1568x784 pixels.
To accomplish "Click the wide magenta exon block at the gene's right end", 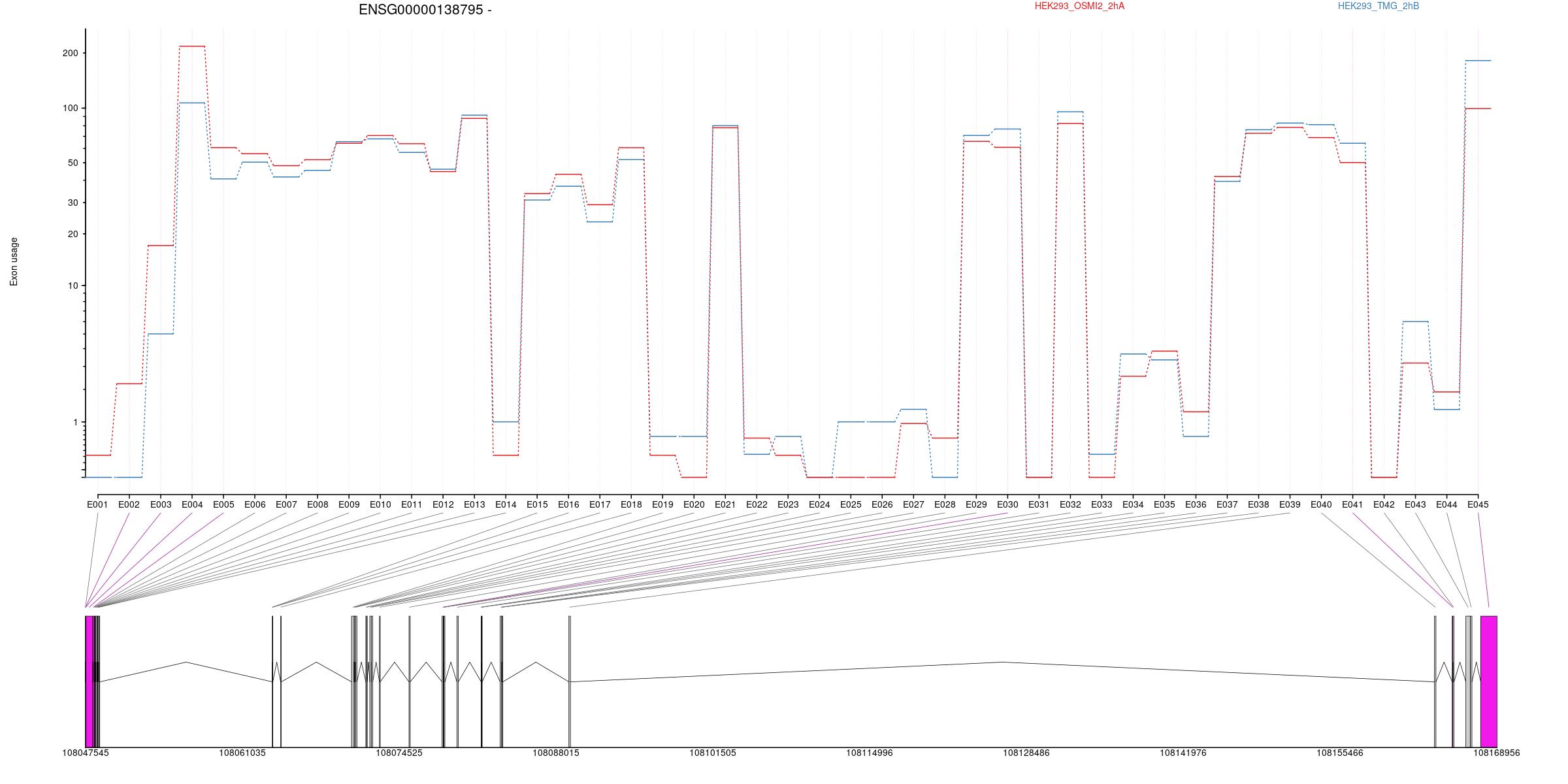I will 1489,681.
